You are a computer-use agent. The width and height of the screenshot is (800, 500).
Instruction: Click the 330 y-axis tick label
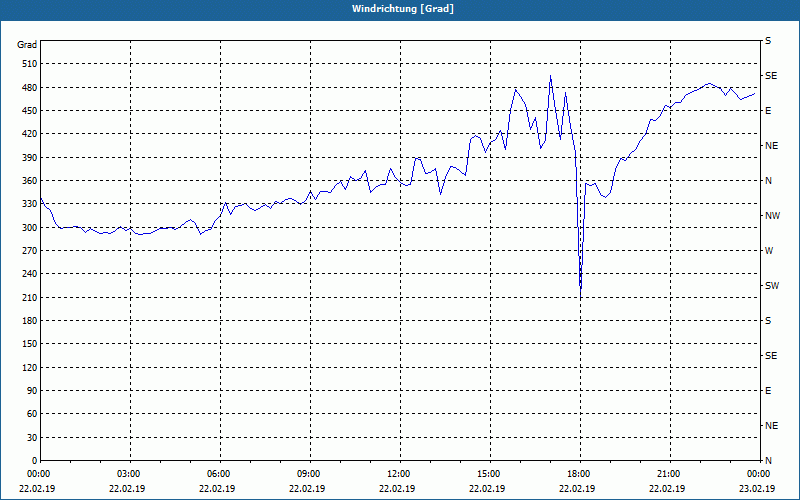[x=30, y=204]
